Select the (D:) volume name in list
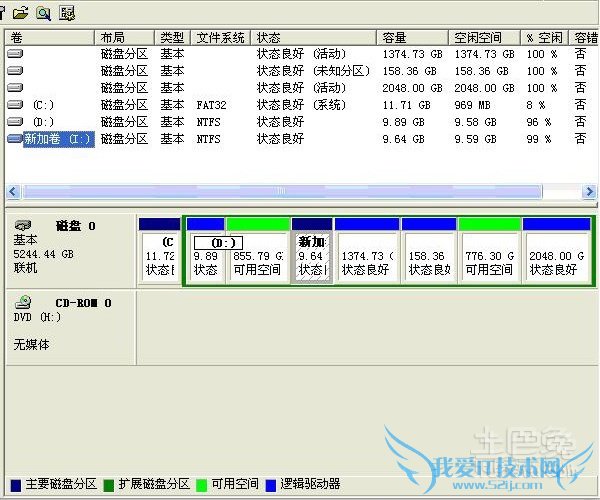The width and height of the screenshot is (600, 500). tap(43, 122)
